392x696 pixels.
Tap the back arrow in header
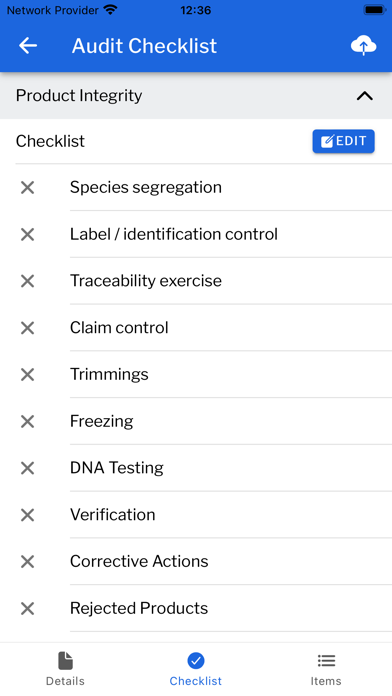[x=28, y=46]
